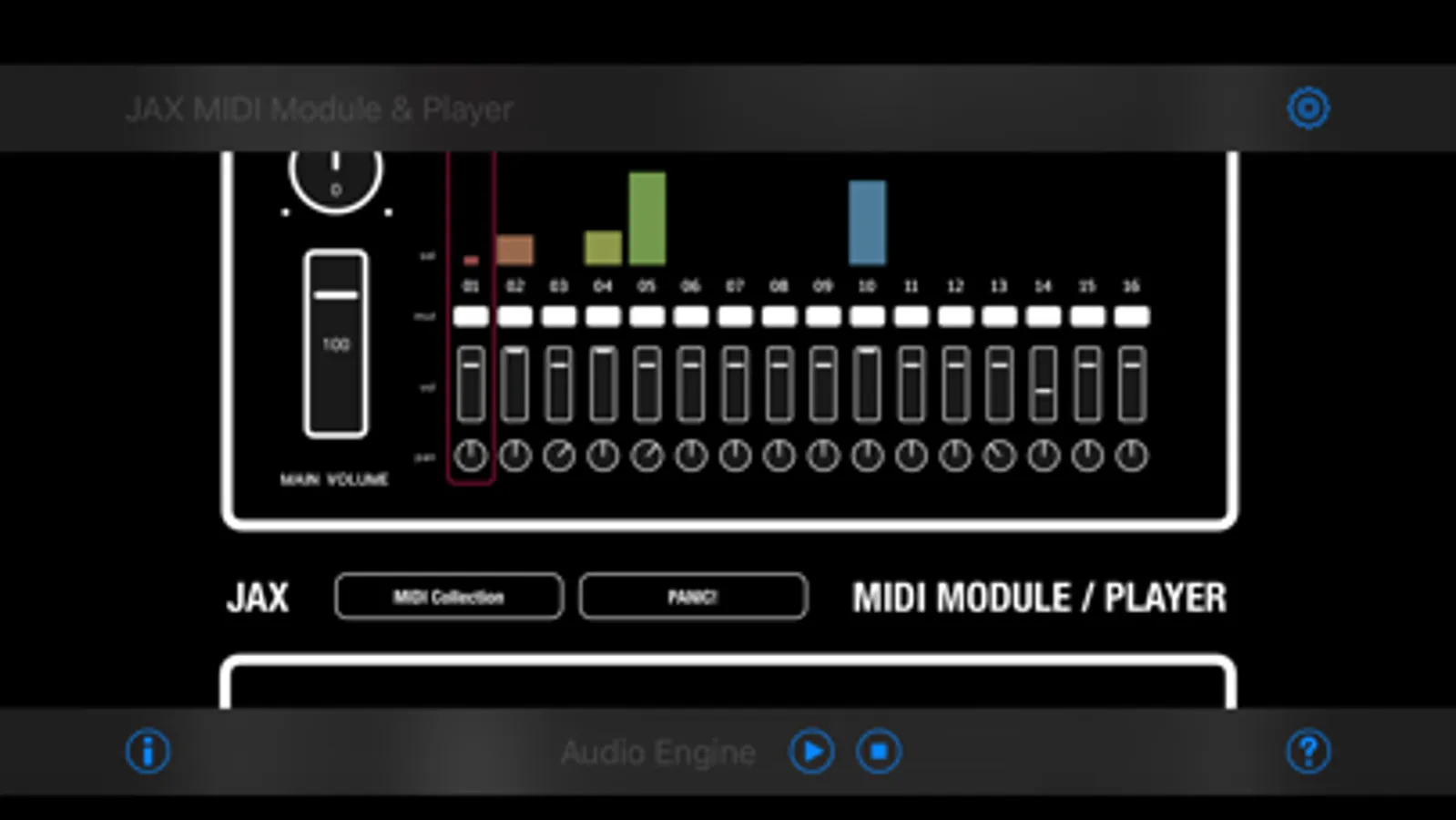Viewport: 1456px width, 820px height.
Task: Click channel 11 pan knob
Action: pyautogui.click(x=911, y=456)
